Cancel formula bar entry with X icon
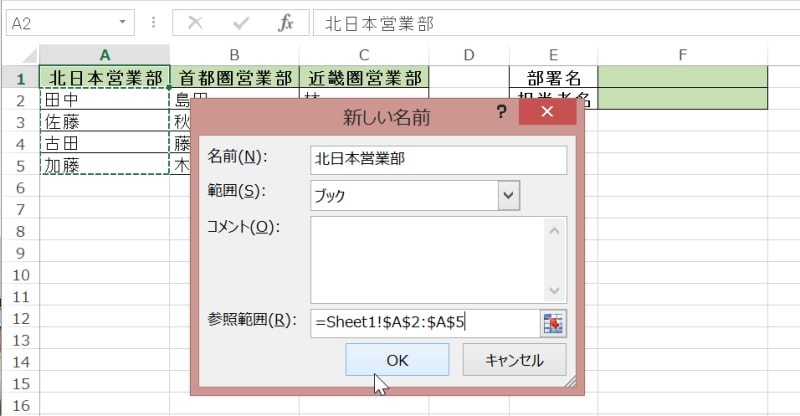Screen dimensions: 800x416 tap(195, 23)
